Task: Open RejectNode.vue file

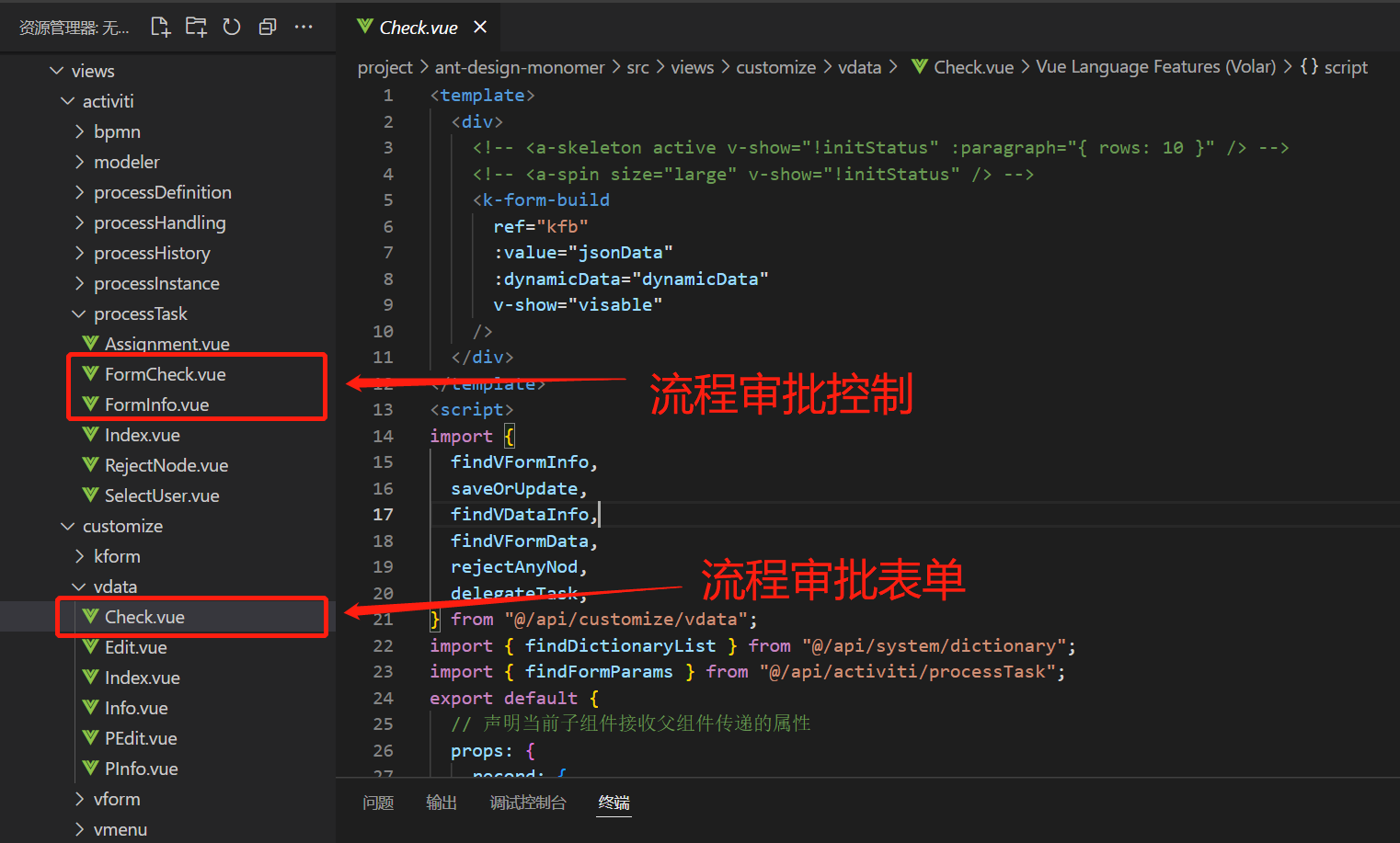Action: click(167, 465)
